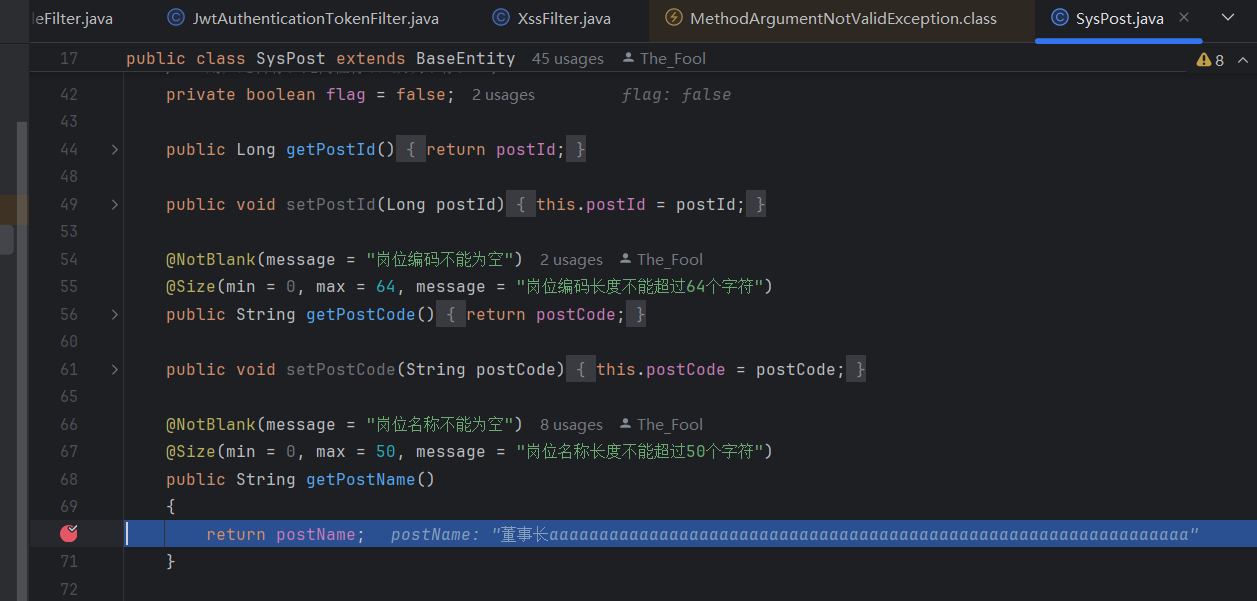Unfold the collapsed '{ this.postId = postId; }' block
1257x601 pixels.
[x=637, y=205]
